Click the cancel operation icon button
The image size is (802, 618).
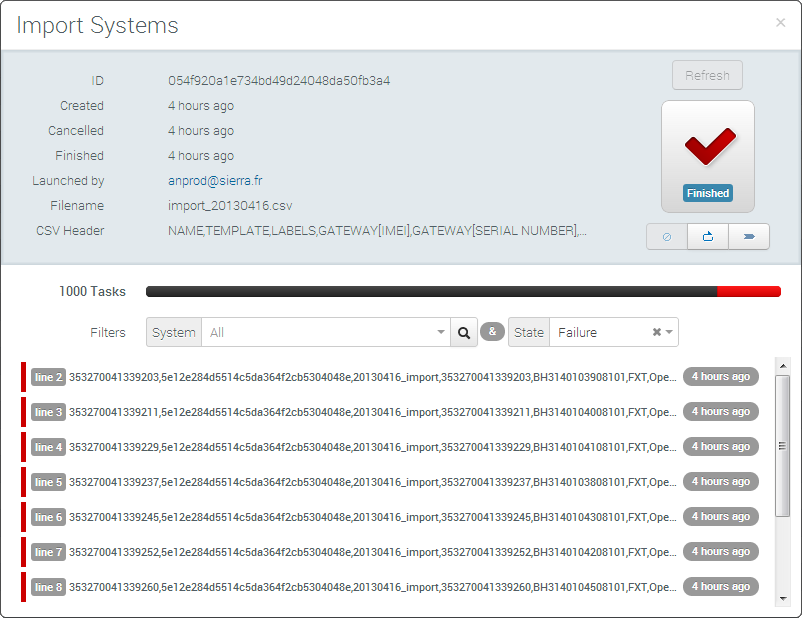pyautogui.click(x=667, y=237)
